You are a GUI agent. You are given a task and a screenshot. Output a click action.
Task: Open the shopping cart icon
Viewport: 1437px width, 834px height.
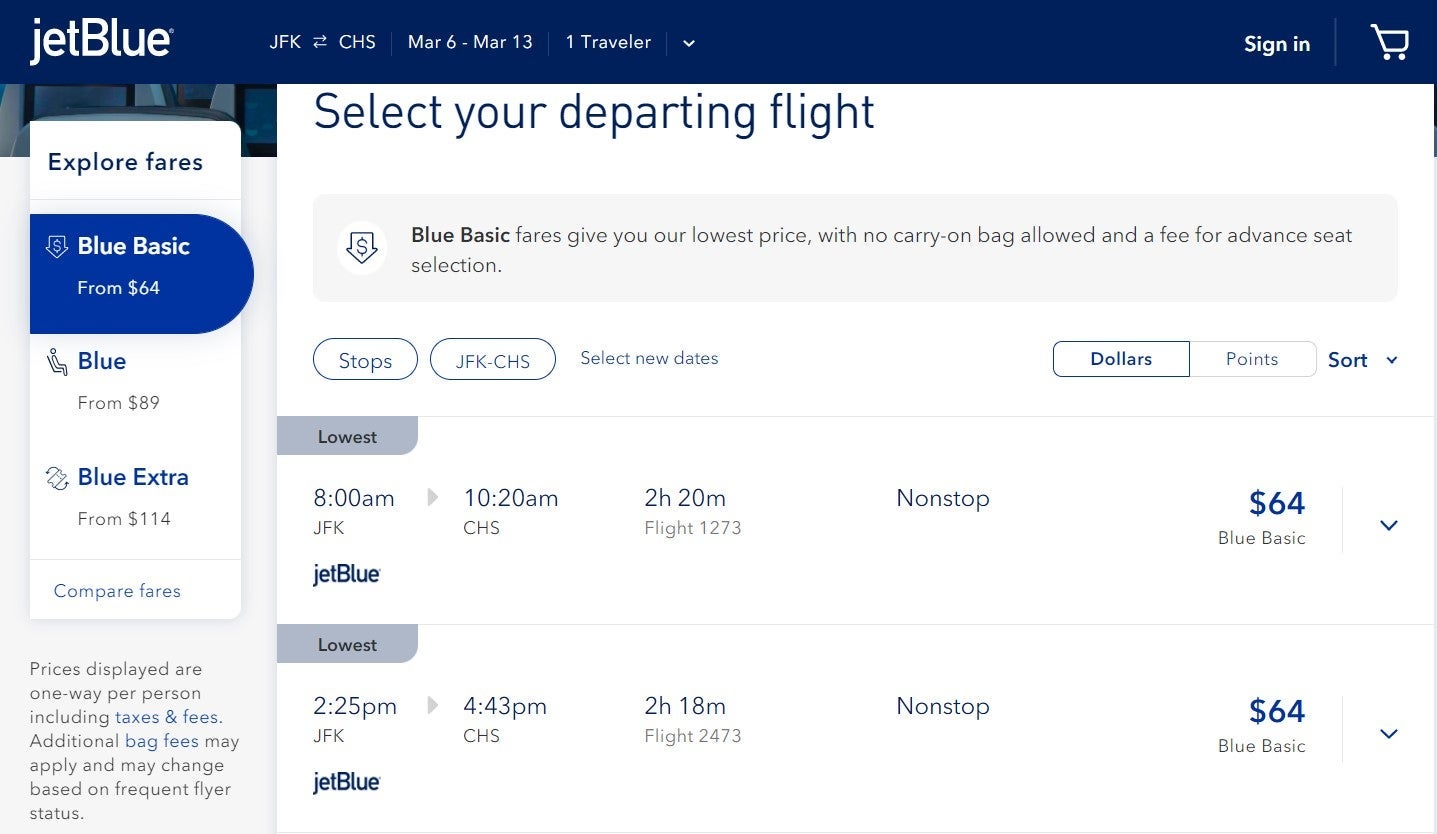click(x=1389, y=43)
